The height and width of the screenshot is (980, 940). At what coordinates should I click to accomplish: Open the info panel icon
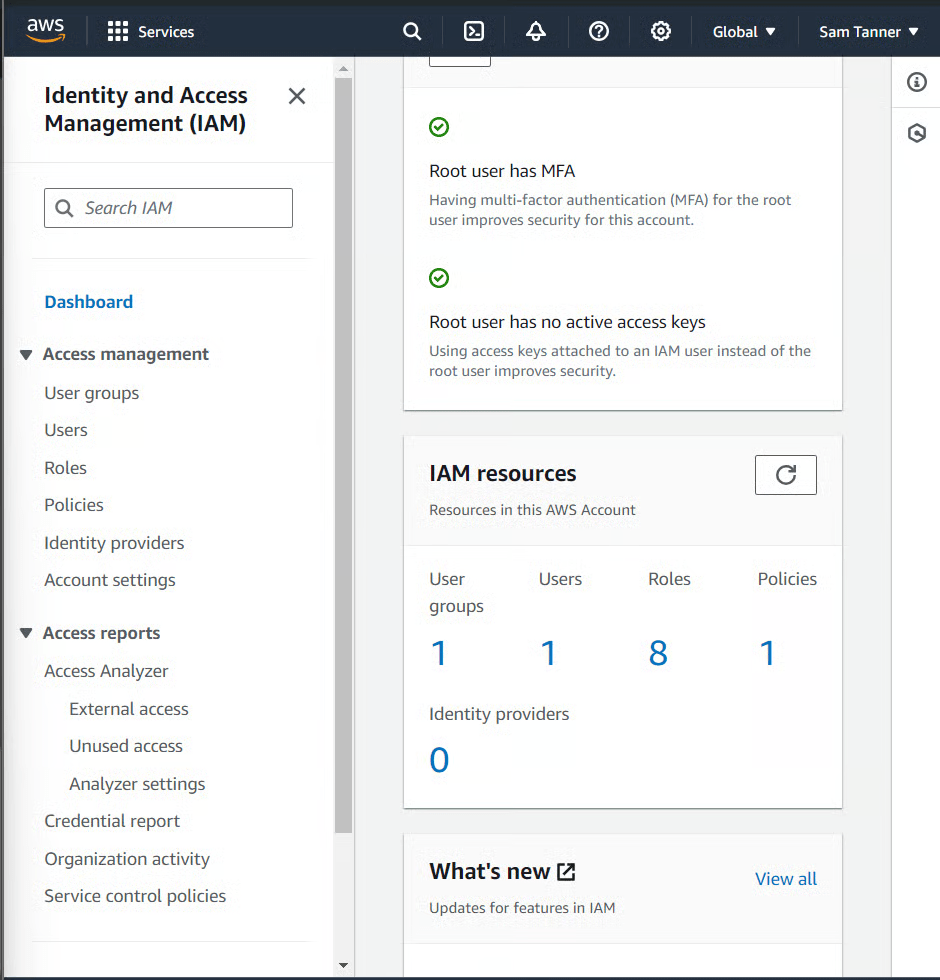point(916,82)
